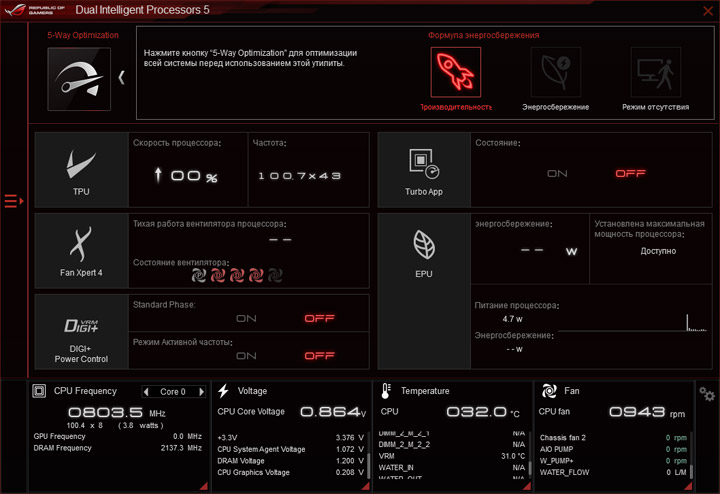Click the DRAM Voltage row
The image size is (720, 494).
click(290, 461)
